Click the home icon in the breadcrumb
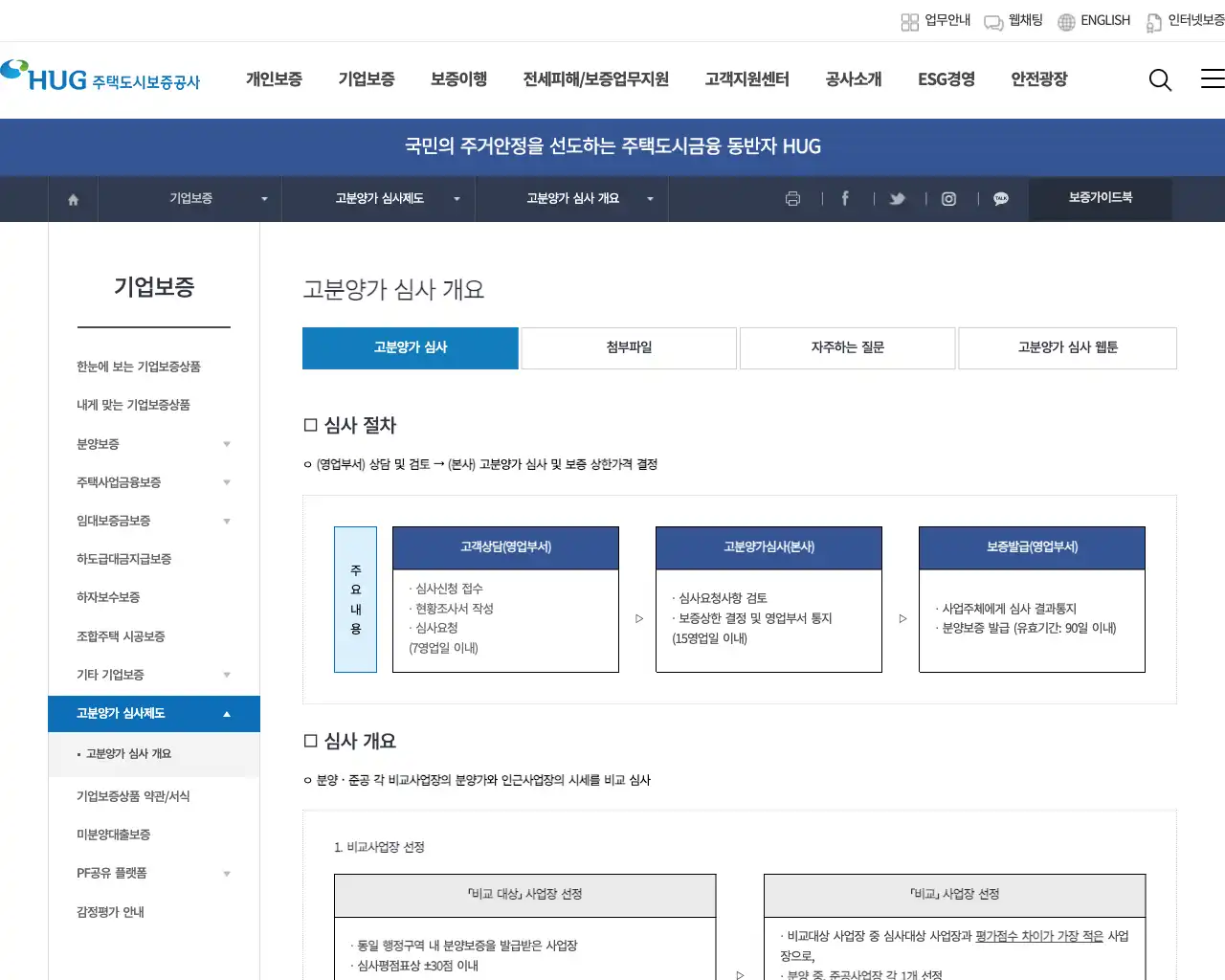Image resolution: width=1225 pixels, height=980 pixels. (72, 199)
